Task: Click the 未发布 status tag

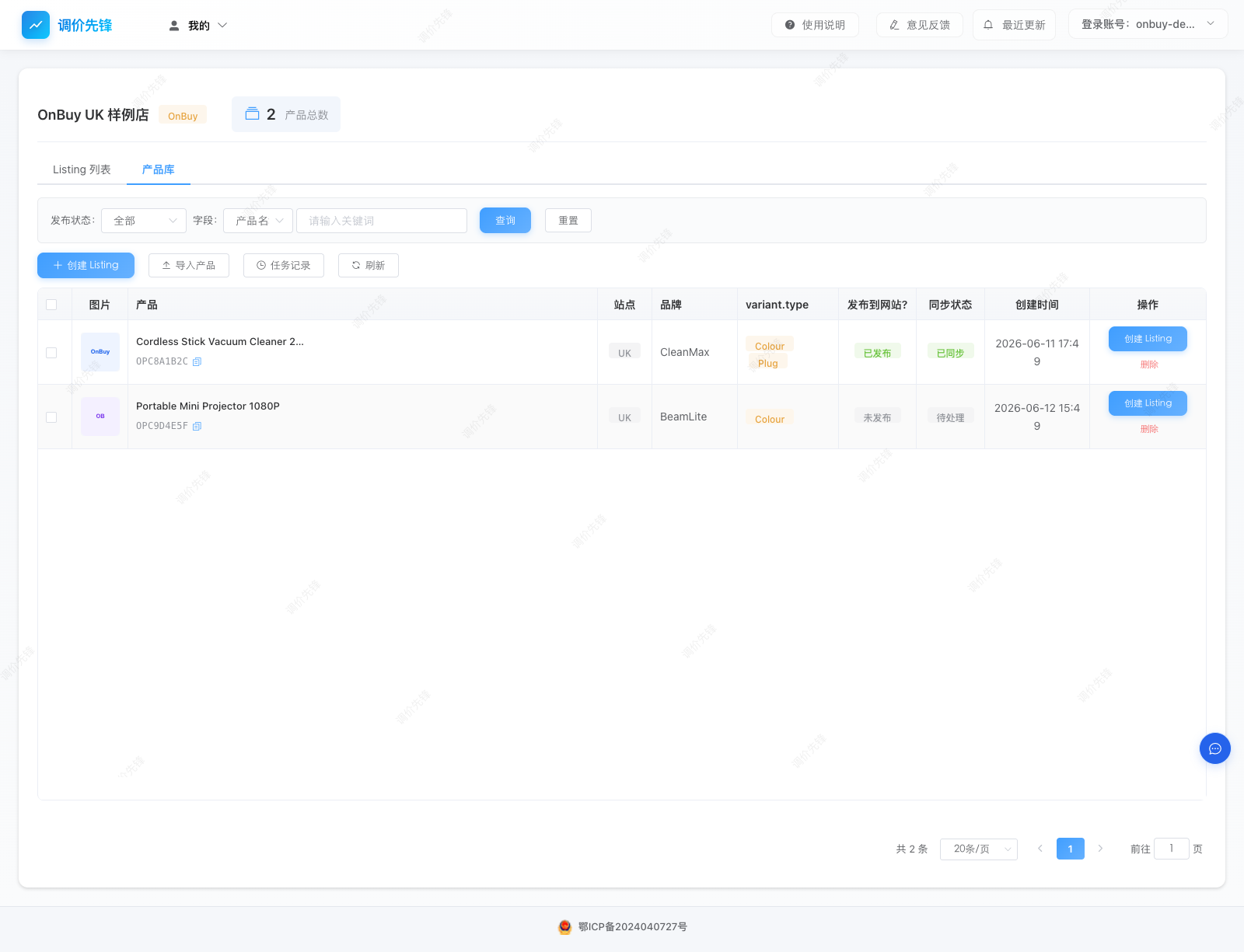Action: (877, 417)
